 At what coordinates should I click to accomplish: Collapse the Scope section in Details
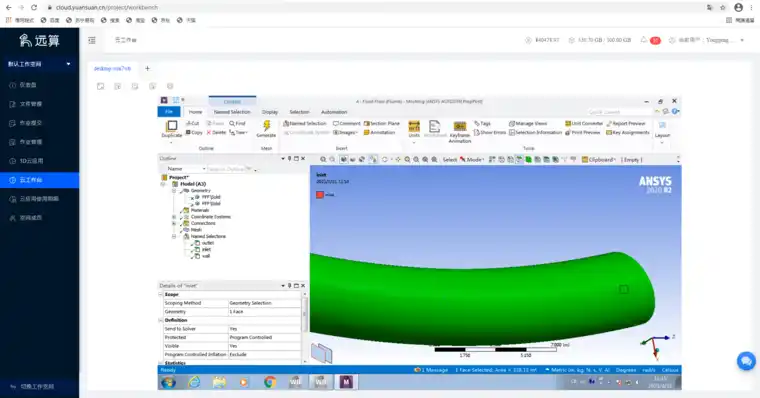[x=161, y=294]
